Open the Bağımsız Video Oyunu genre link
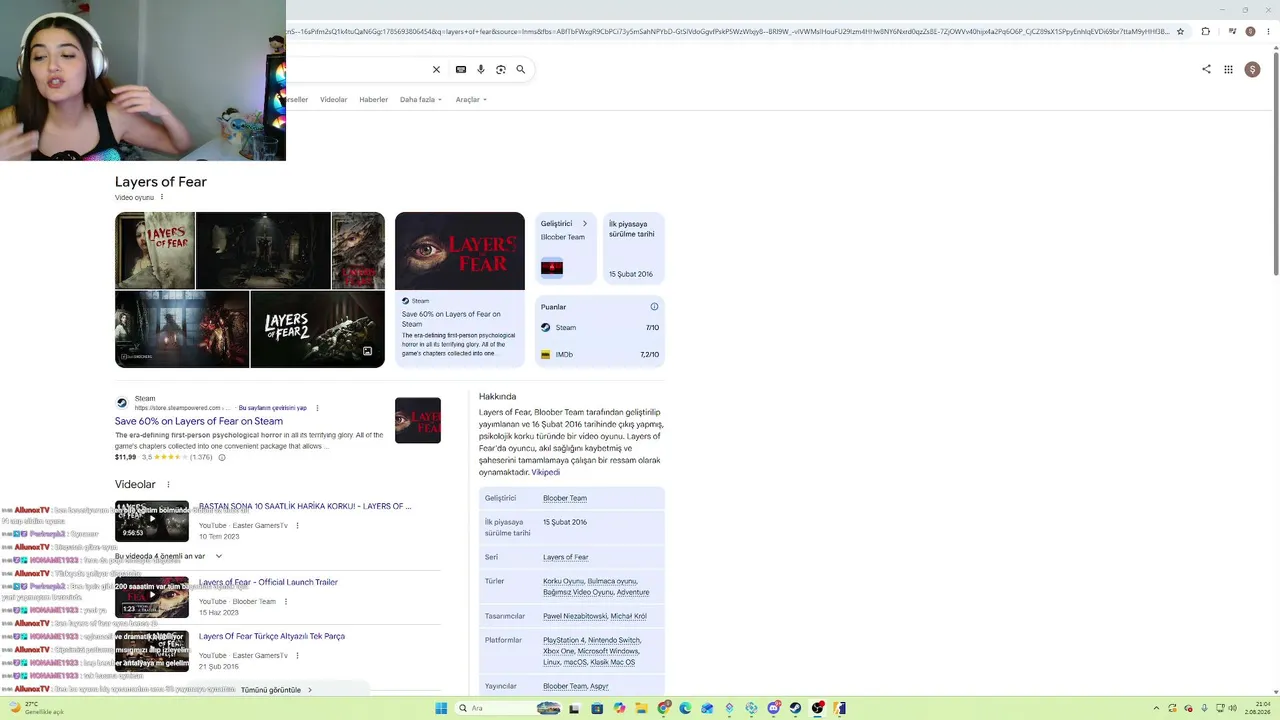Screen dimensions: 1280x720 [x=578, y=592]
